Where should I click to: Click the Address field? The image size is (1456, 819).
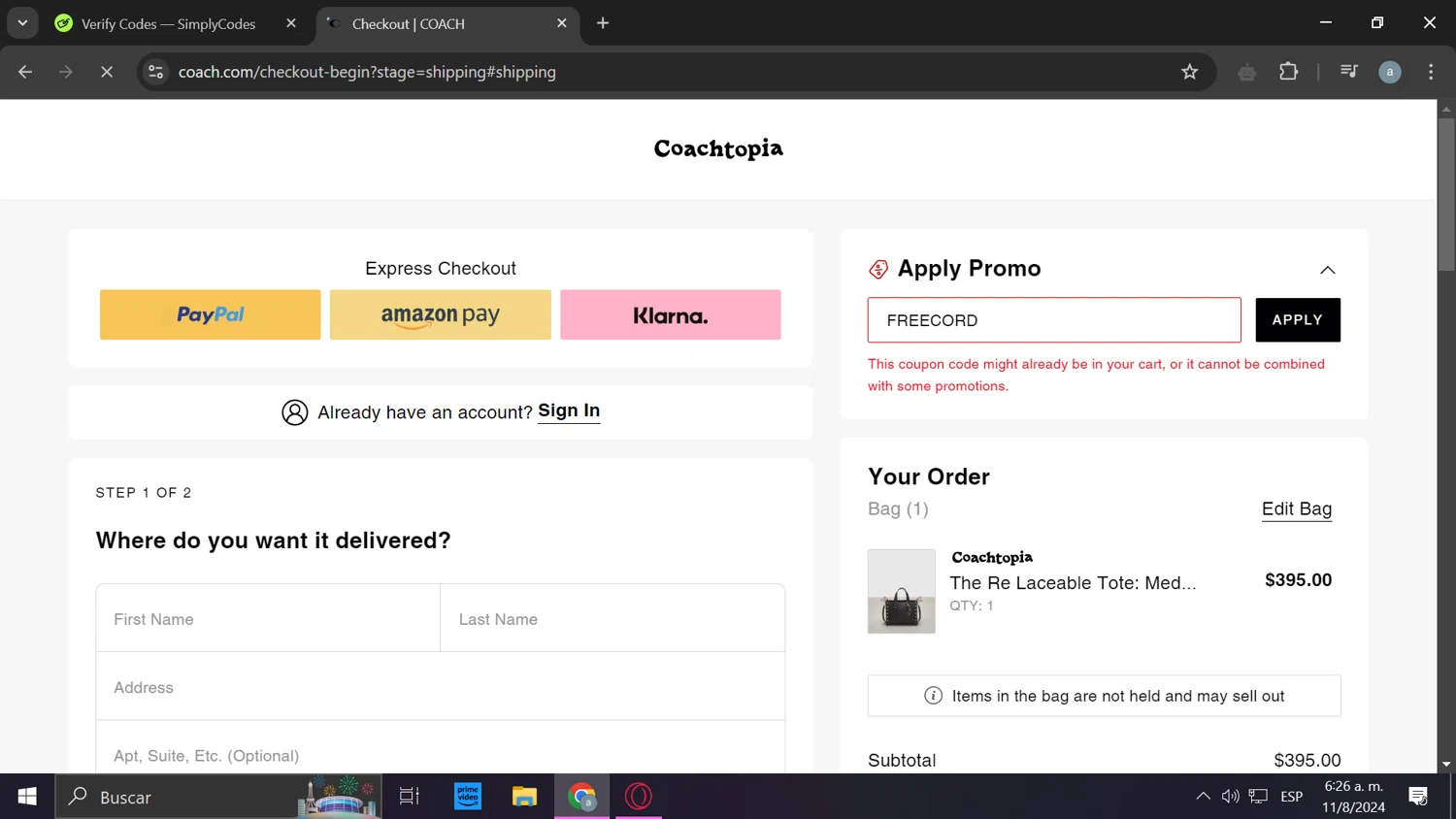pyautogui.click(x=441, y=687)
